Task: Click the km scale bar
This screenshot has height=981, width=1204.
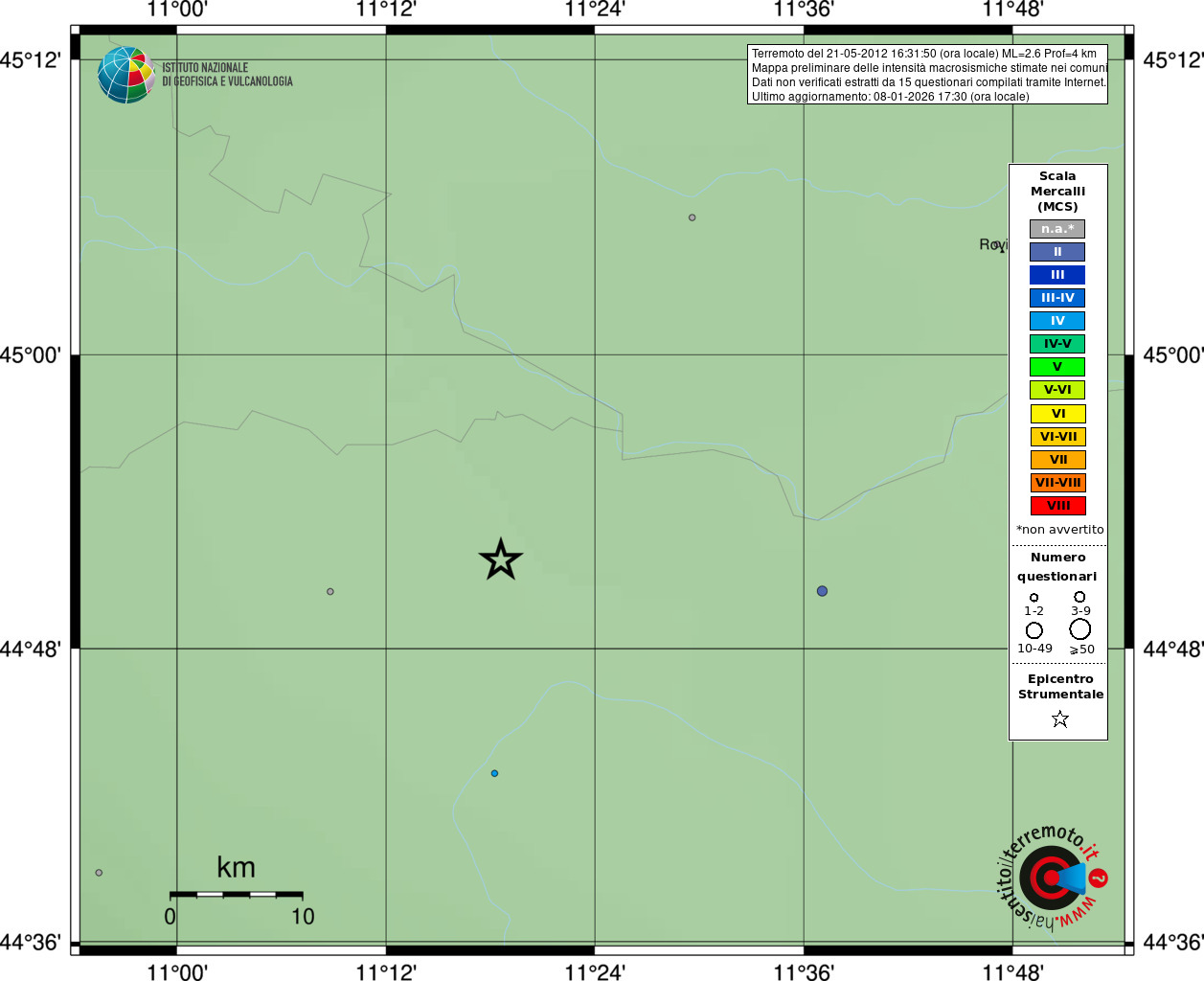Action: (237, 895)
